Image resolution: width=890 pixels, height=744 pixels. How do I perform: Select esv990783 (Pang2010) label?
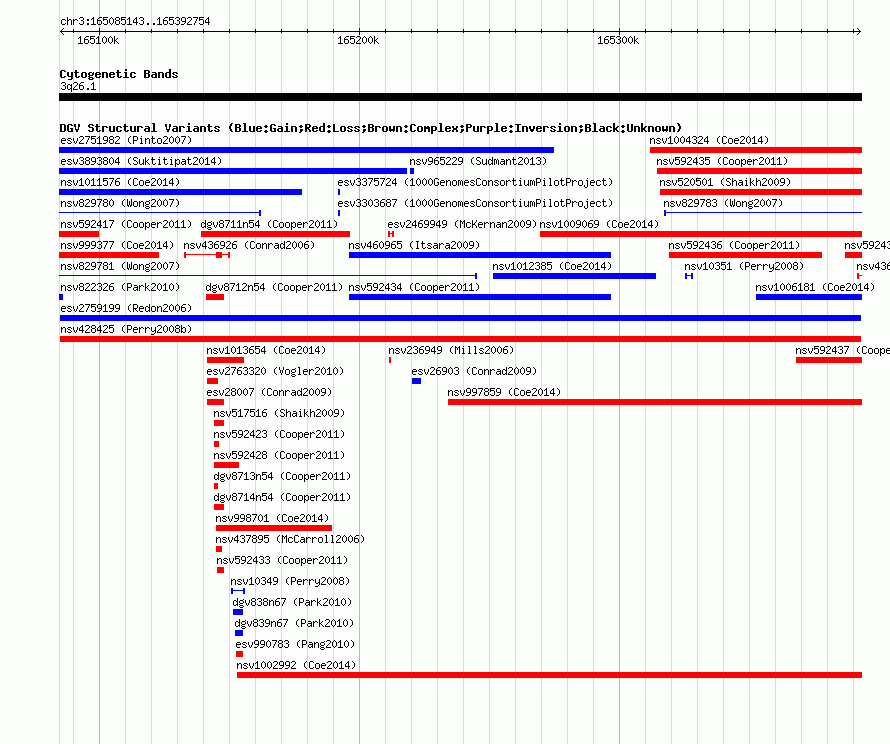point(295,644)
